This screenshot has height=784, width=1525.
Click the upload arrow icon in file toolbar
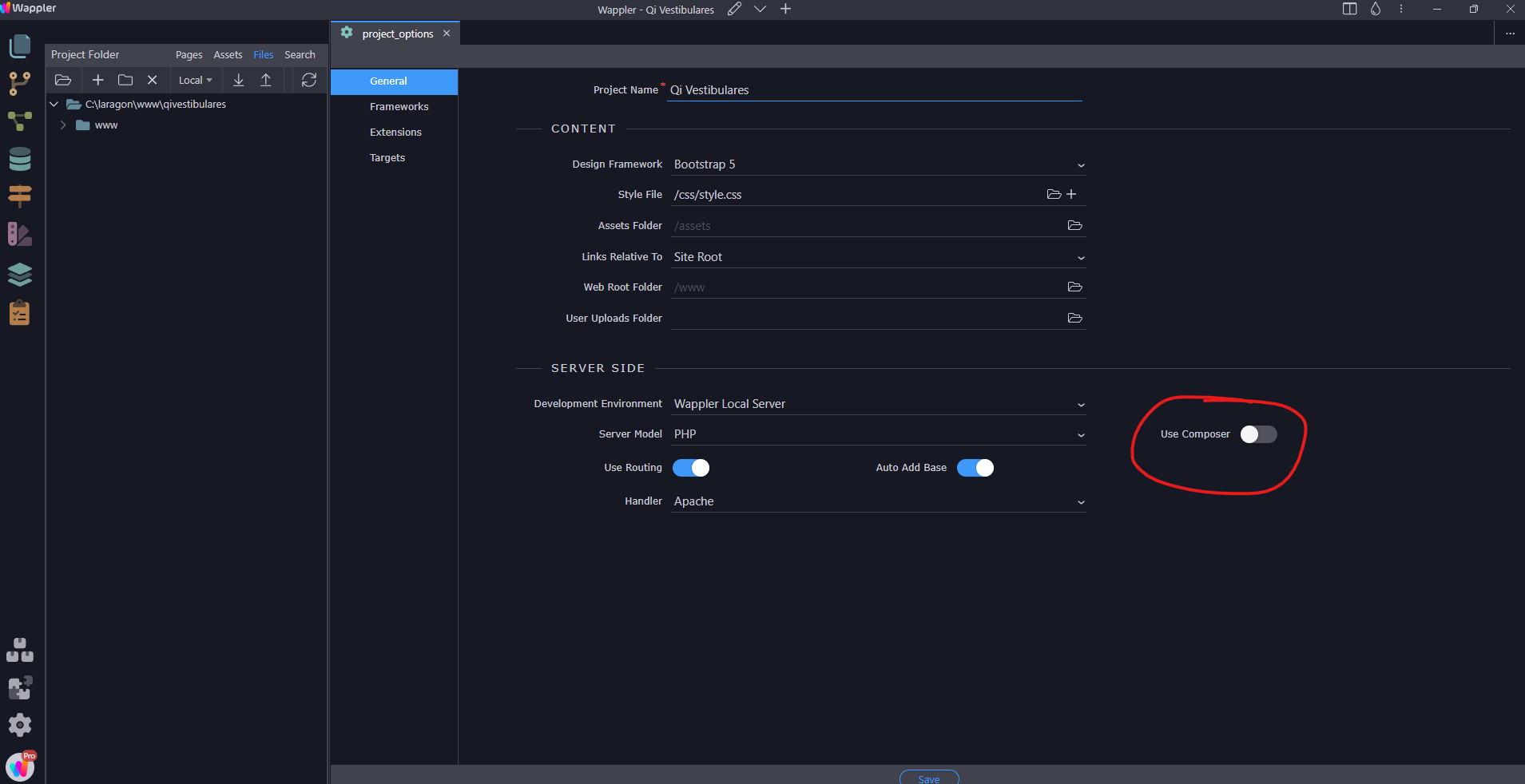click(x=266, y=80)
